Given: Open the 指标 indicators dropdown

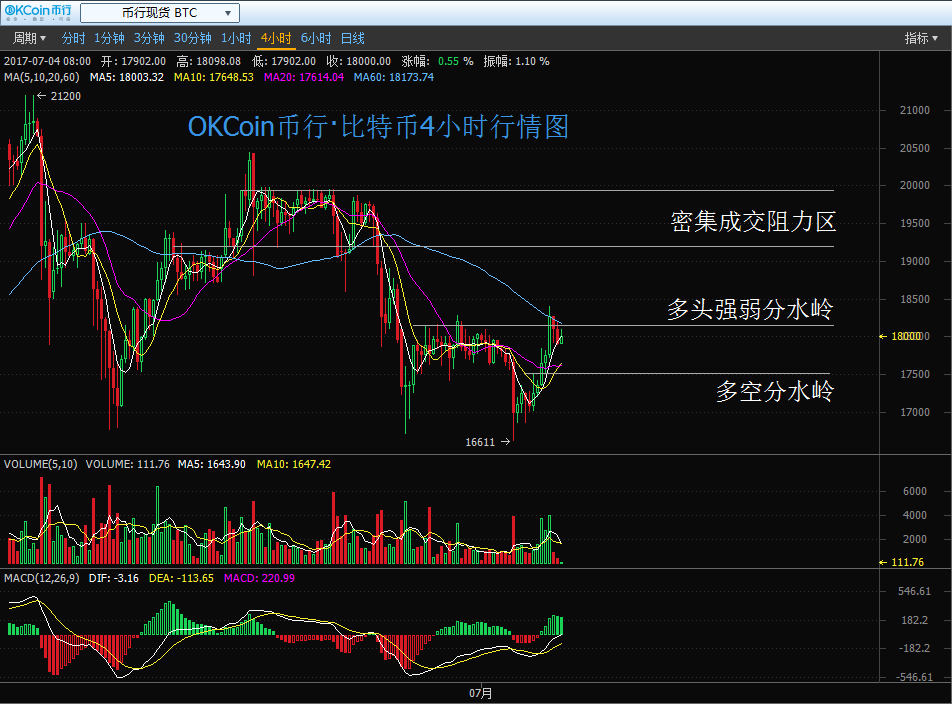Looking at the screenshot, I should click(921, 39).
